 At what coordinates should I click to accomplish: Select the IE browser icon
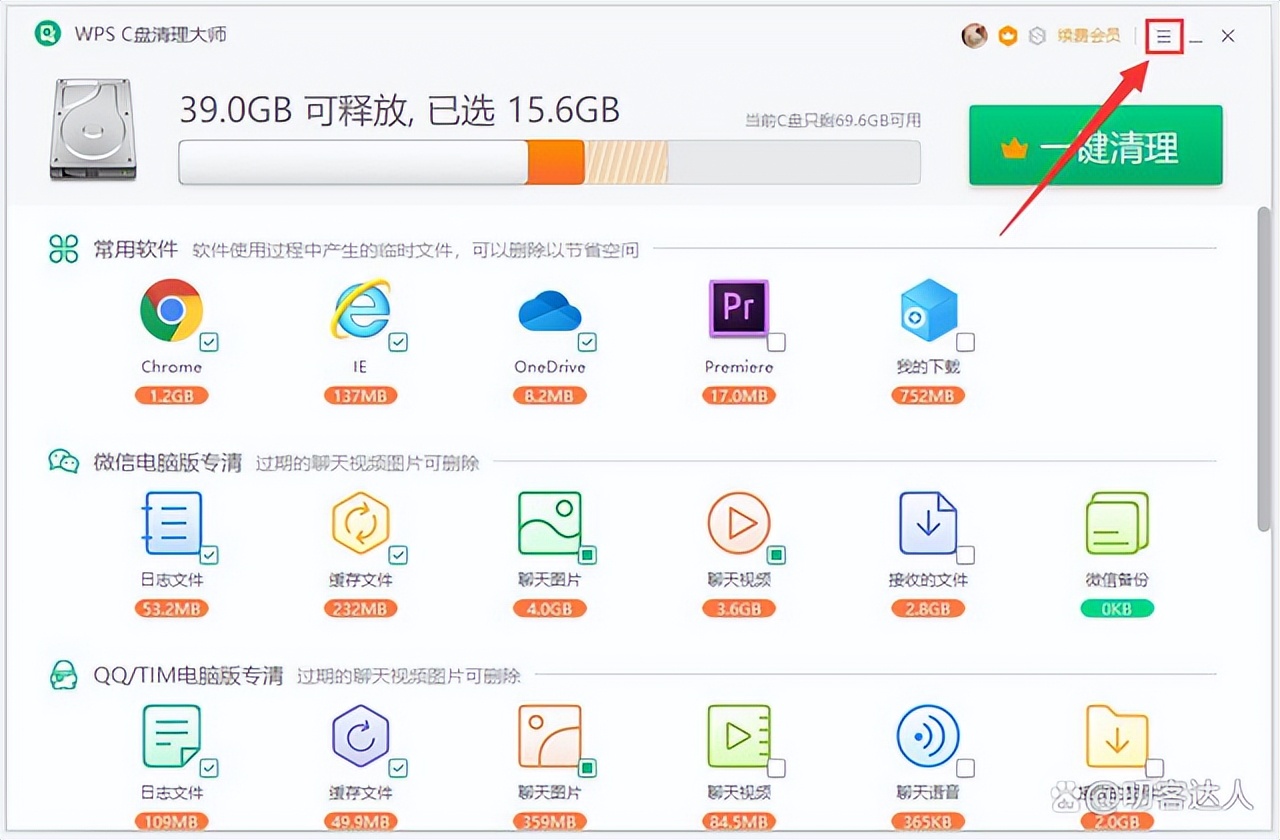click(x=360, y=311)
